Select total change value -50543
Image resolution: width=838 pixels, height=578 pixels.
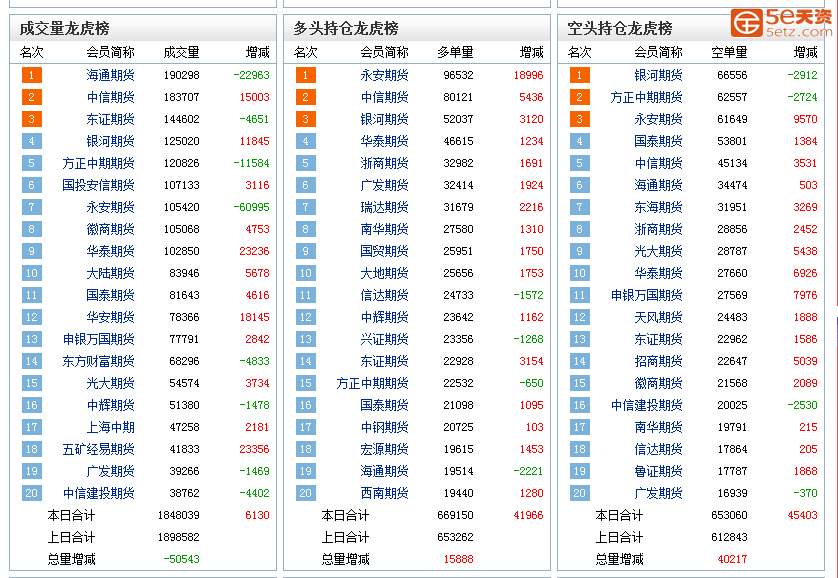(182, 559)
